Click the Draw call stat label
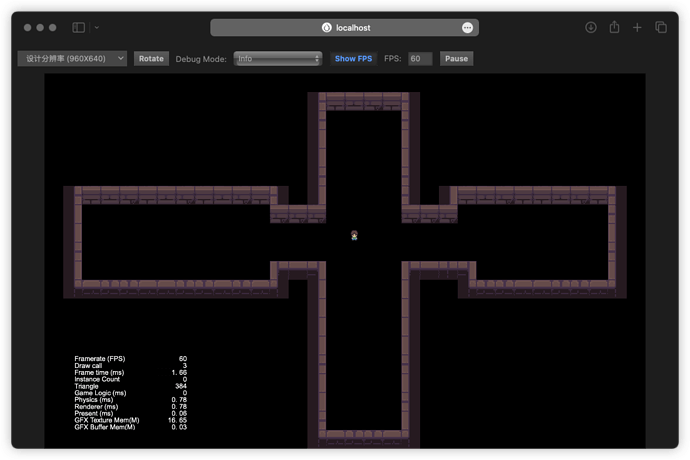The width and height of the screenshot is (690, 460). [x=88, y=365]
